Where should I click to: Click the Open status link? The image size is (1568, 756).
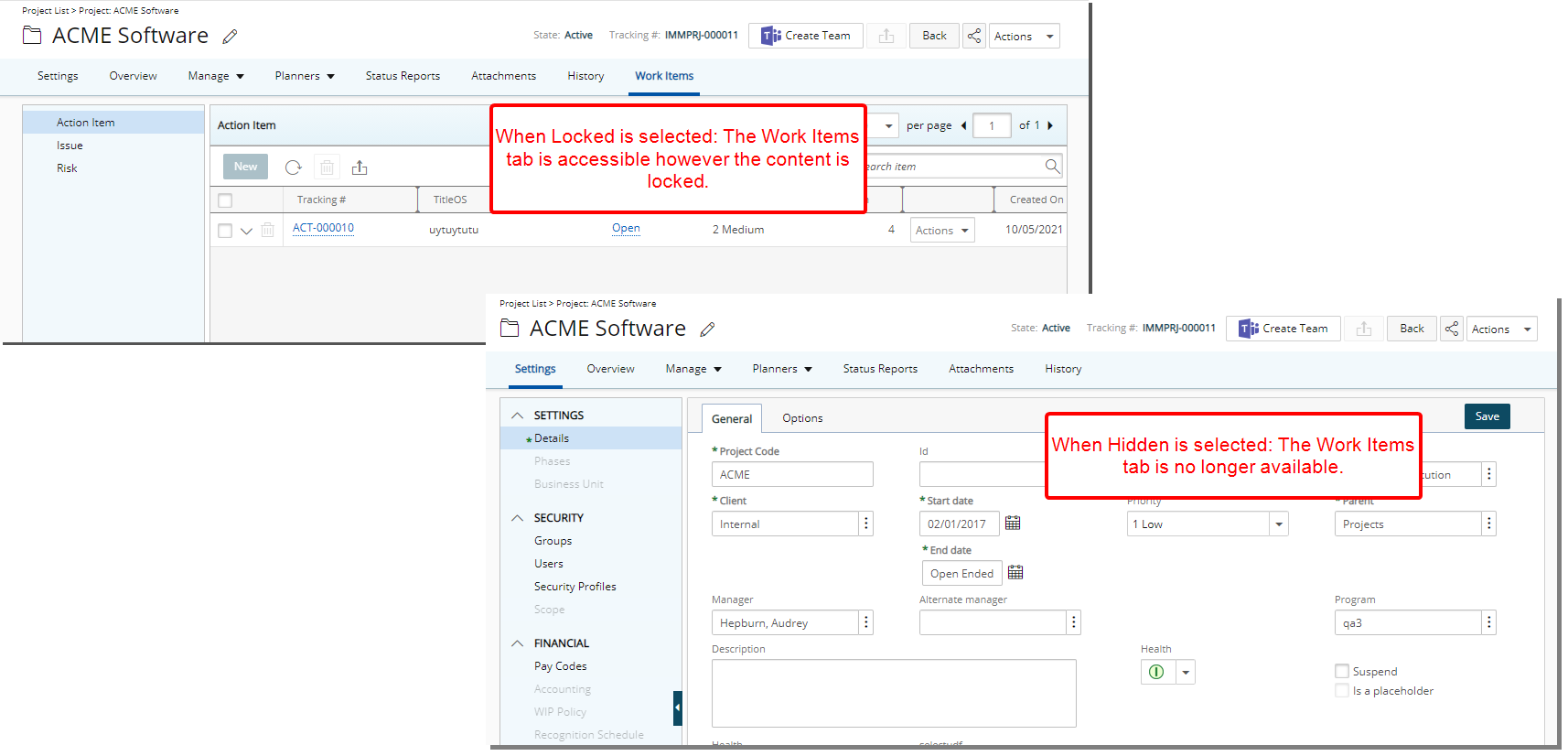[x=626, y=228]
